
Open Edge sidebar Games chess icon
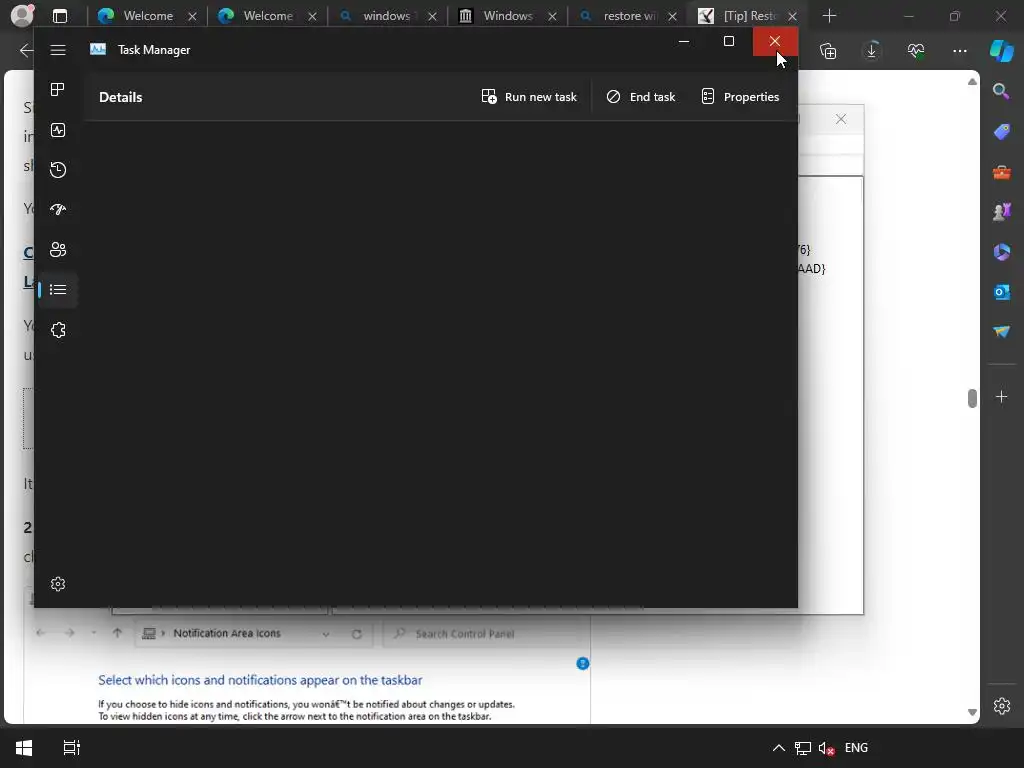click(1001, 212)
